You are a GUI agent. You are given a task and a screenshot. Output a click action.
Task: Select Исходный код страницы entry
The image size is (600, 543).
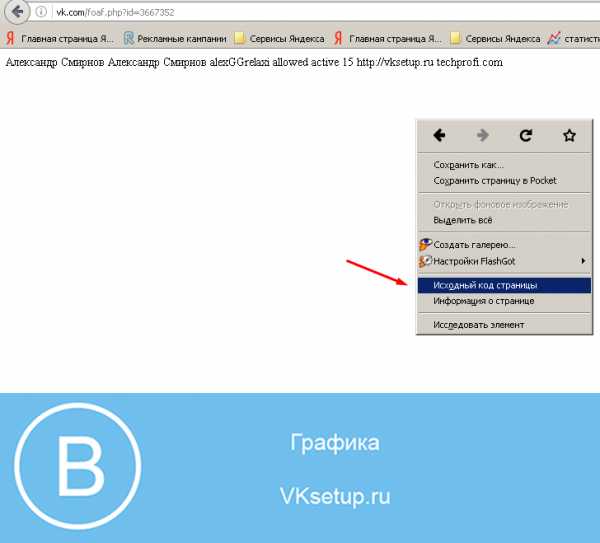click(x=504, y=285)
